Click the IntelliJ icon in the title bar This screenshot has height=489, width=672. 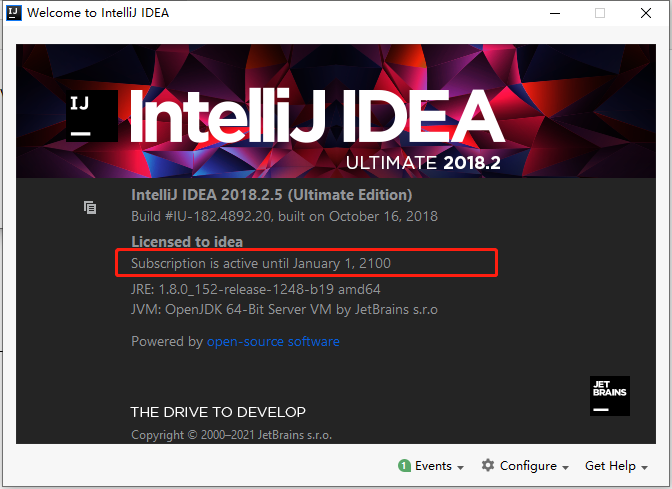(x=14, y=12)
